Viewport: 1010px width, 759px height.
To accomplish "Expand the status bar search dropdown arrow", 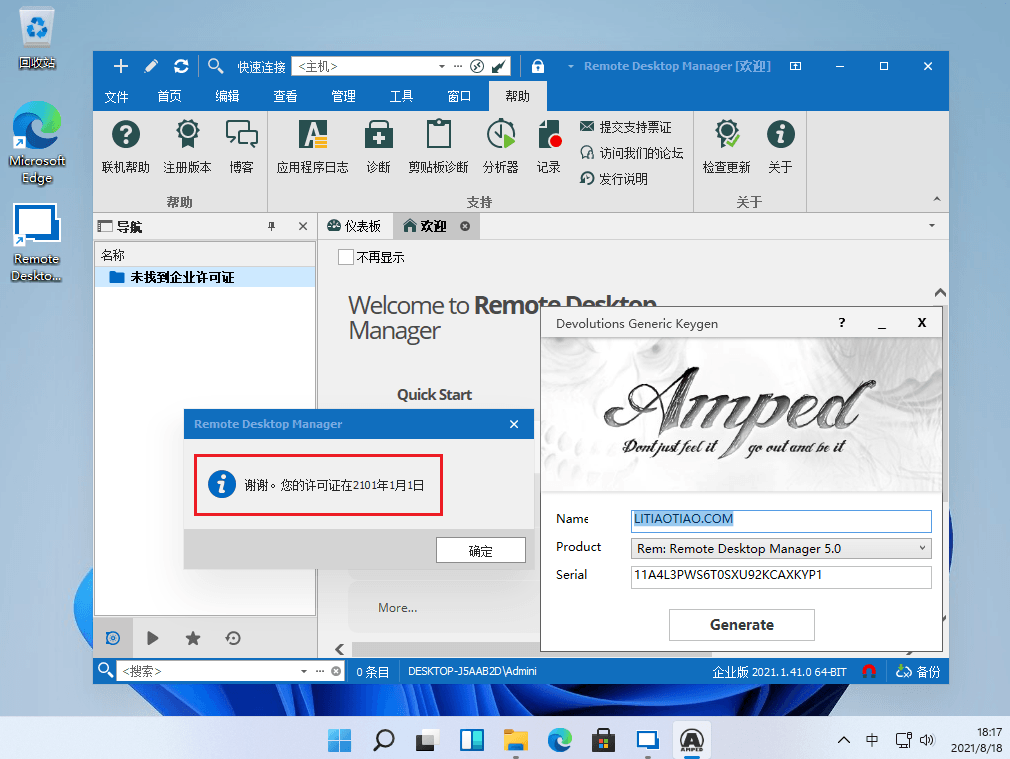I will (x=304, y=671).
